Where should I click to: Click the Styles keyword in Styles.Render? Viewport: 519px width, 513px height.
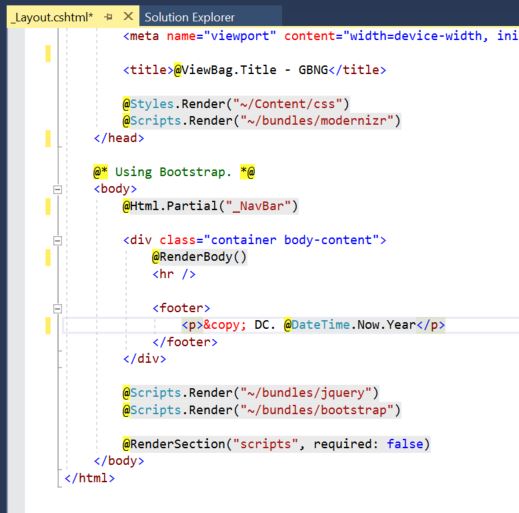(x=152, y=104)
